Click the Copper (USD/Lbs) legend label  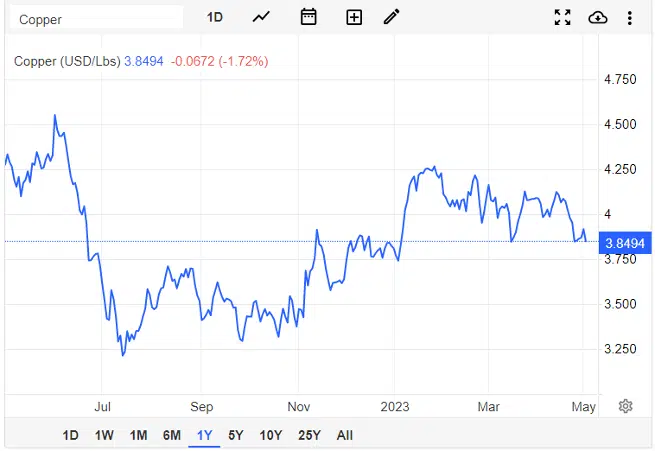pyautogui.click(x=67, y=62)
